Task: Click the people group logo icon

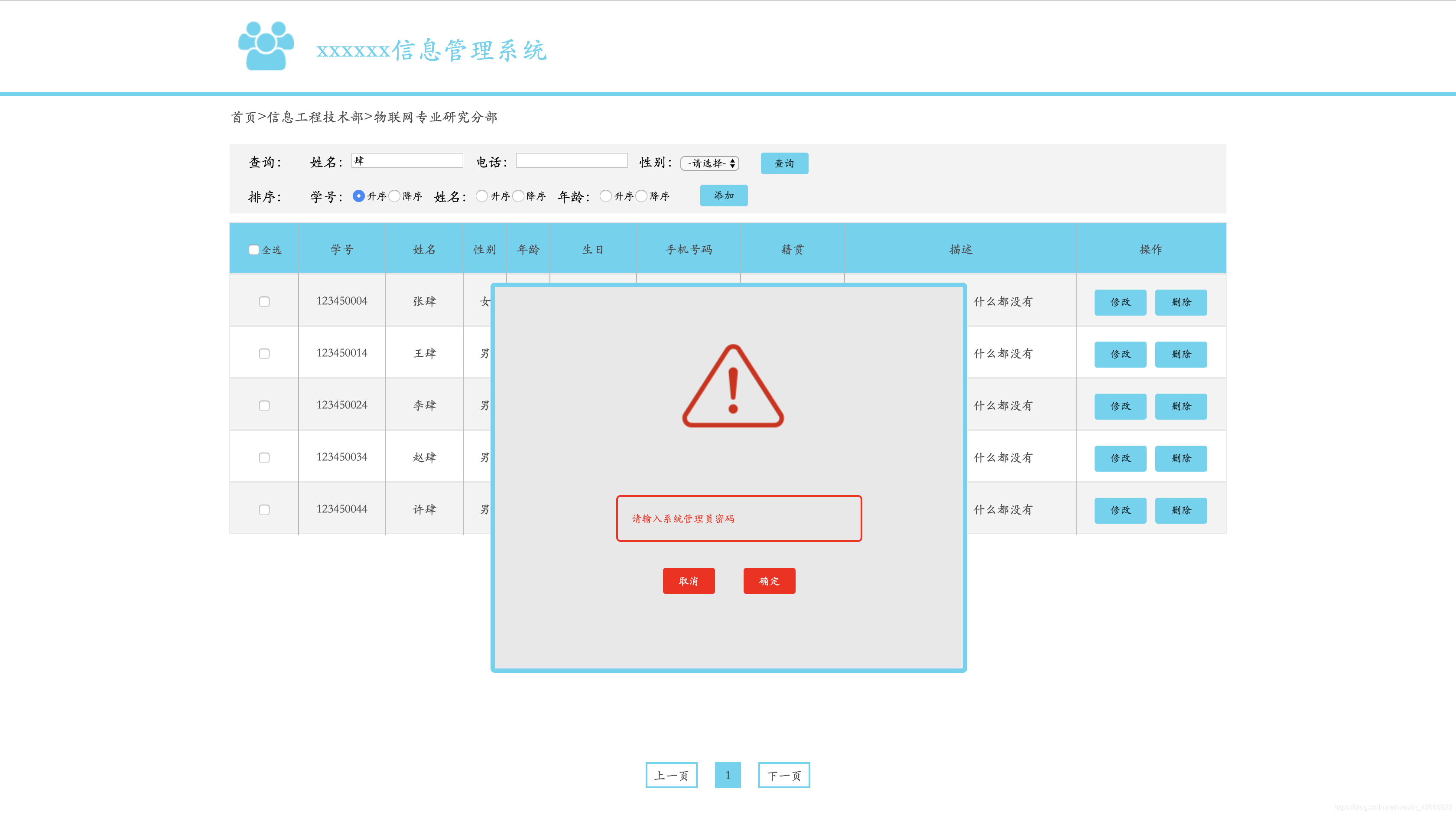Action: click(x=266, y=45)
